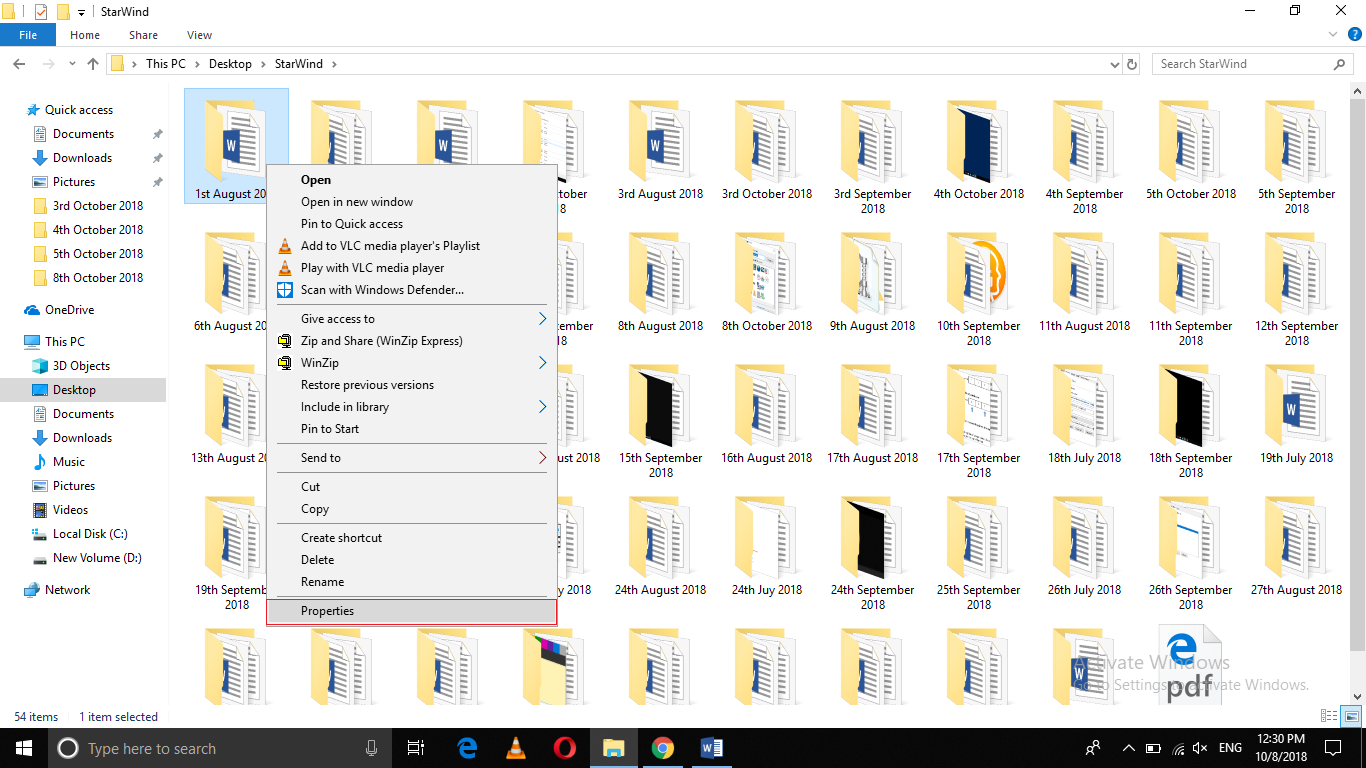Launch Opera browser from the taskbar
1366x768 pixels.
564,747
